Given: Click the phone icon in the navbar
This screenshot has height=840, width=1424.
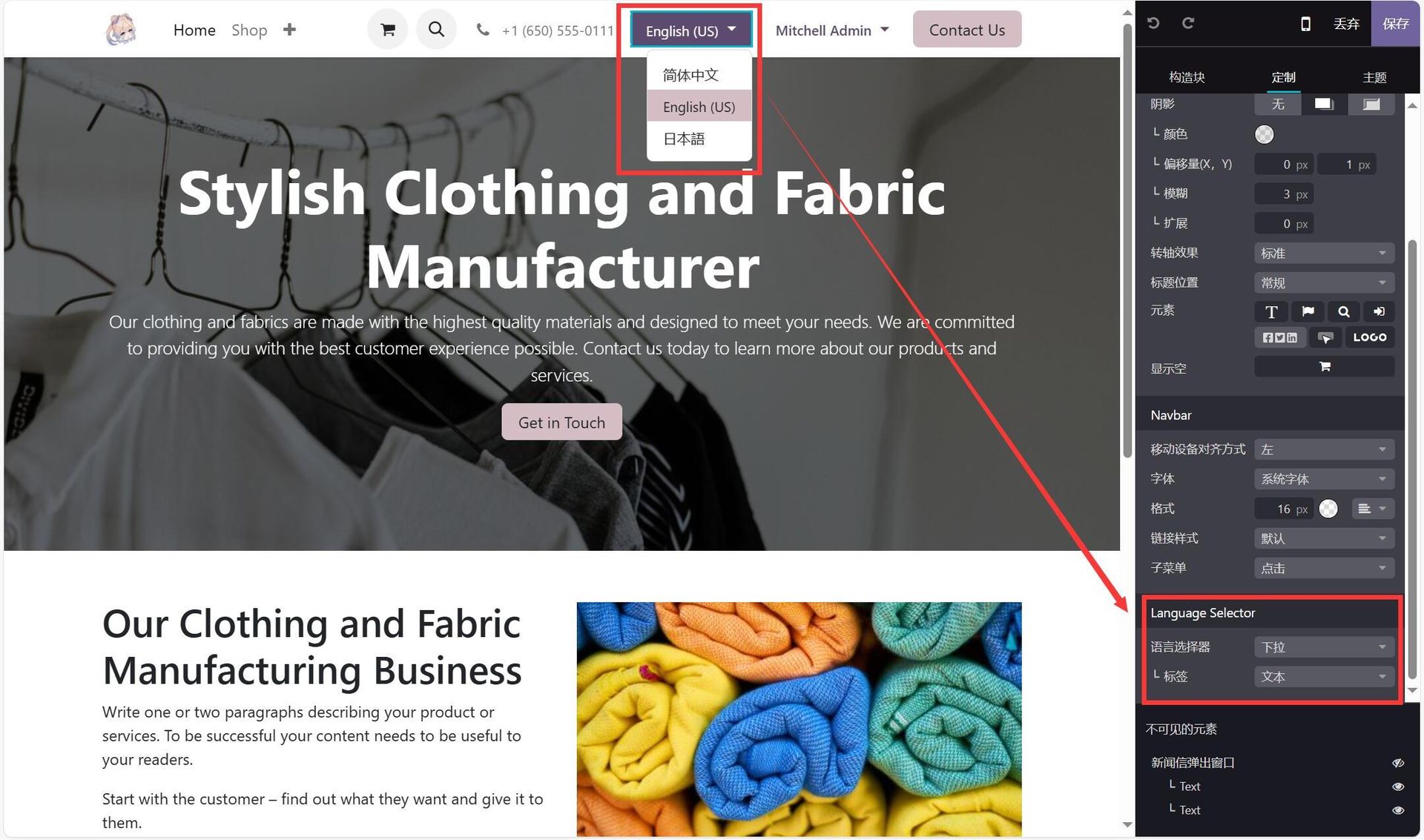Looking at the screenshot, I should pos(483,30).
